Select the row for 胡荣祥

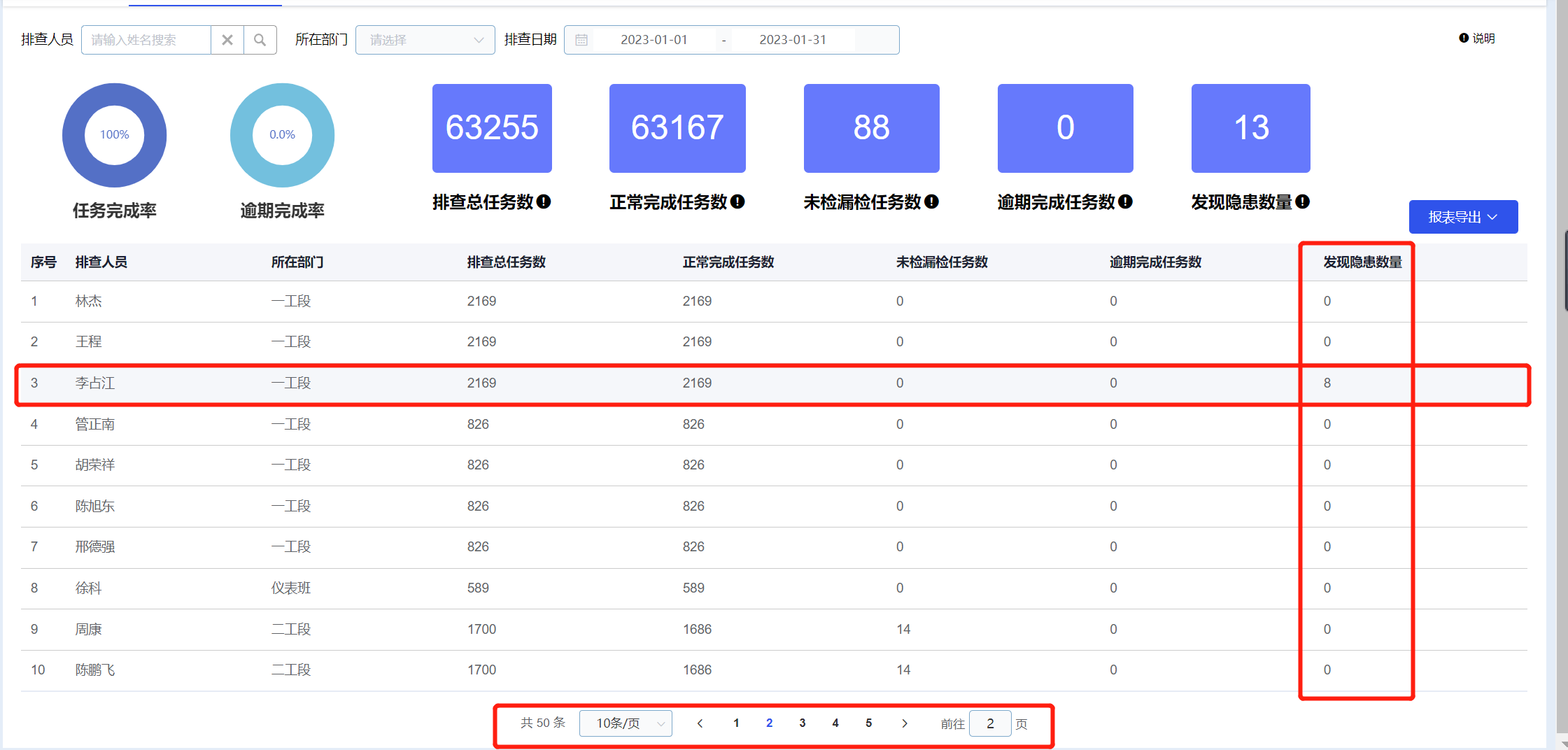click(774, 465)
